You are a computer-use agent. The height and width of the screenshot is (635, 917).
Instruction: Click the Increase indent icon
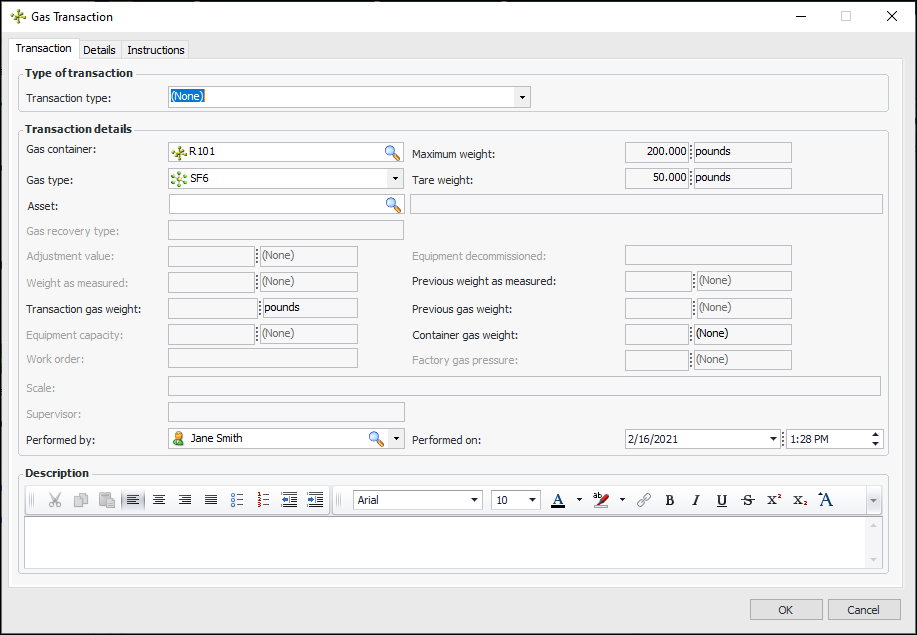315,500
